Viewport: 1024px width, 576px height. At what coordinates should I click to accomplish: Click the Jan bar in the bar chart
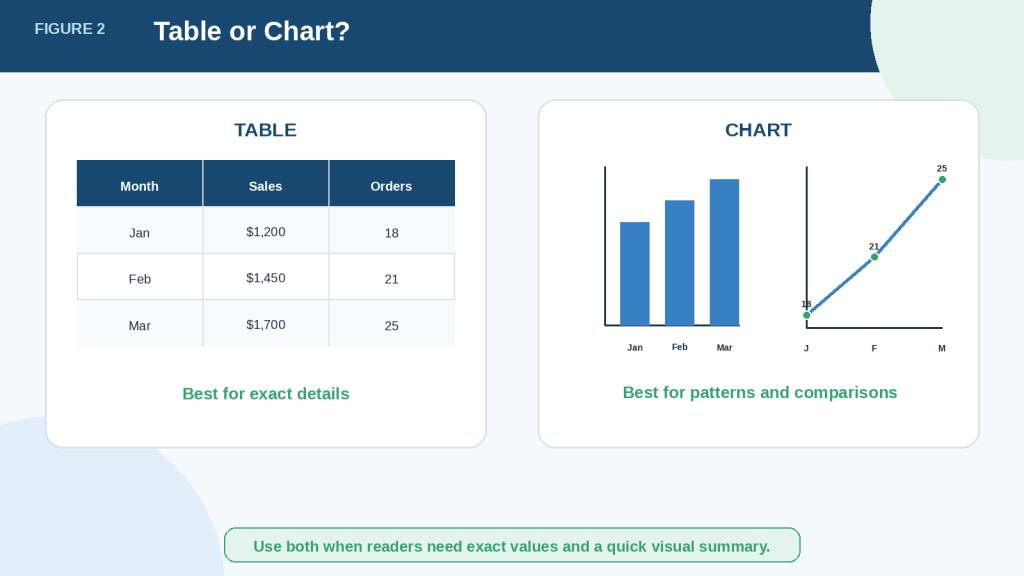(x=635, y=274)
